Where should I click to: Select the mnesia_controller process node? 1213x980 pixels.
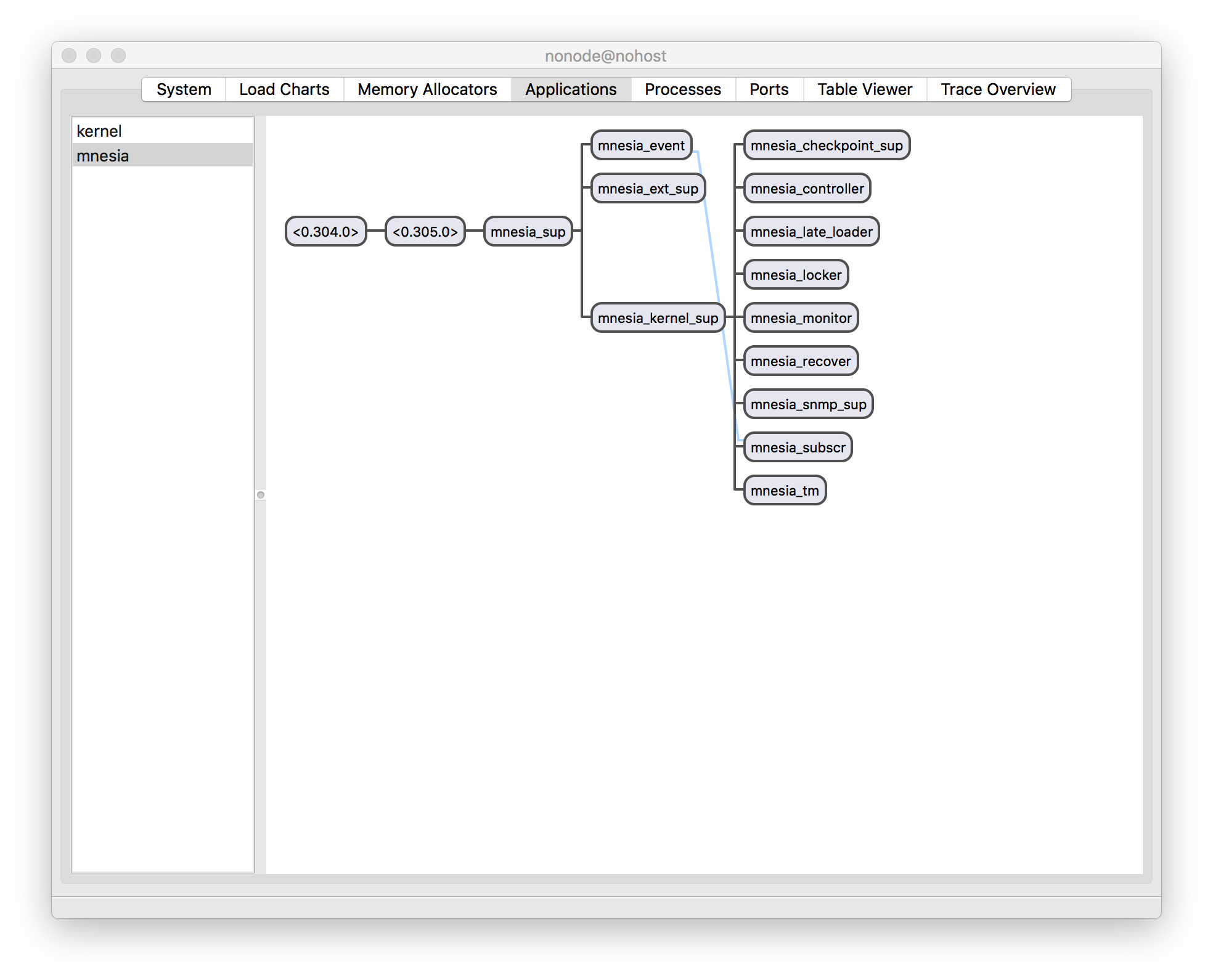(807, 189)
